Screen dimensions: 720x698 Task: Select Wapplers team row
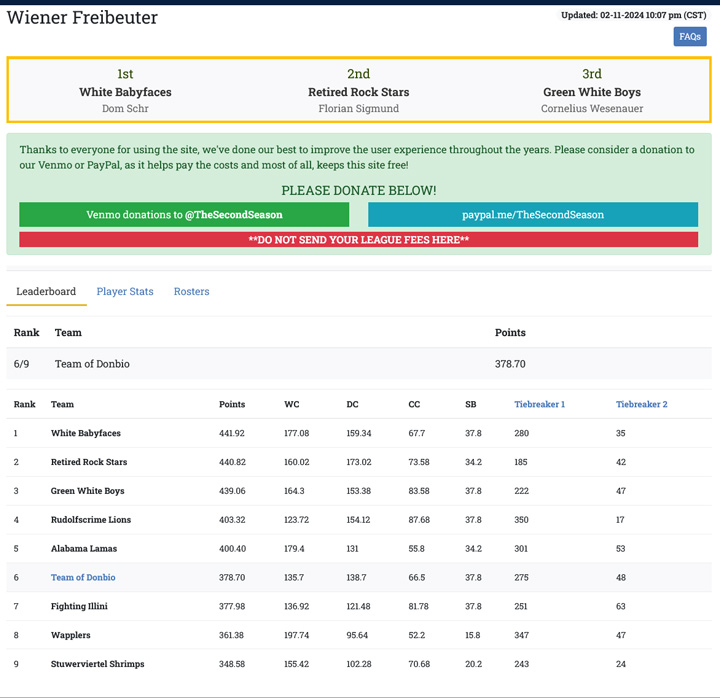[359, 635]
